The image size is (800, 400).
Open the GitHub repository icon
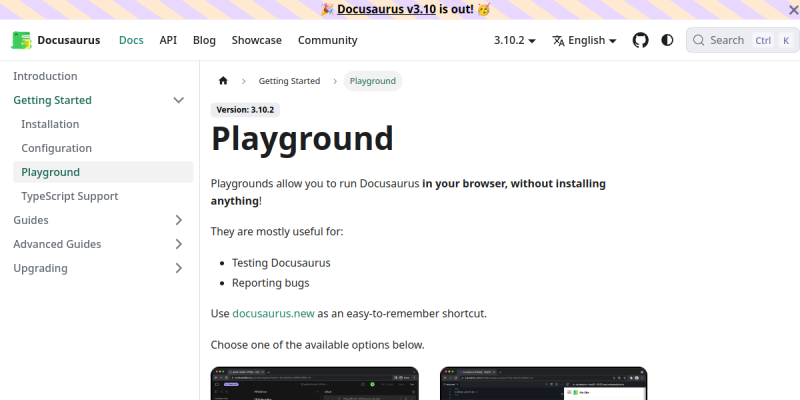coord(640,40)
